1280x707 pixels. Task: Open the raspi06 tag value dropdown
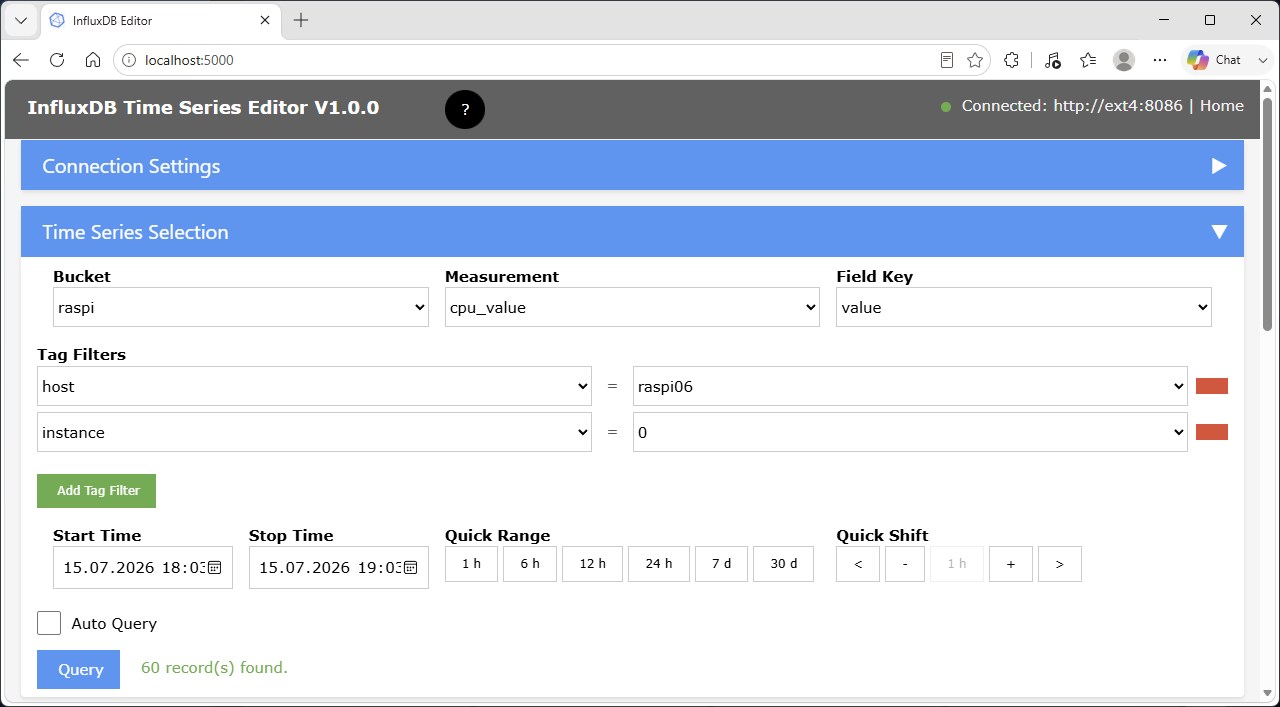910,386
